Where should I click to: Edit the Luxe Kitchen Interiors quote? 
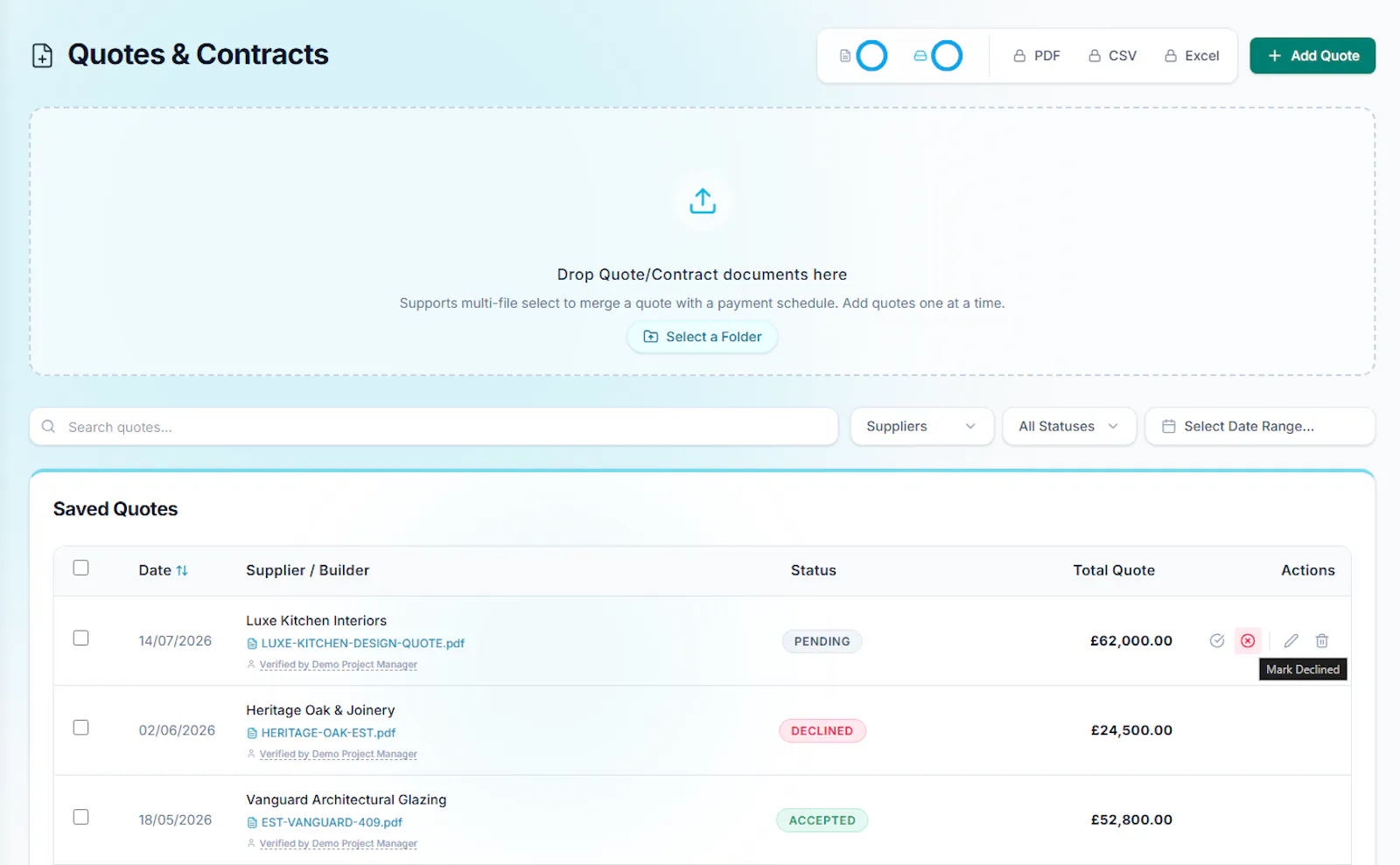click(x=1291, y=641)
